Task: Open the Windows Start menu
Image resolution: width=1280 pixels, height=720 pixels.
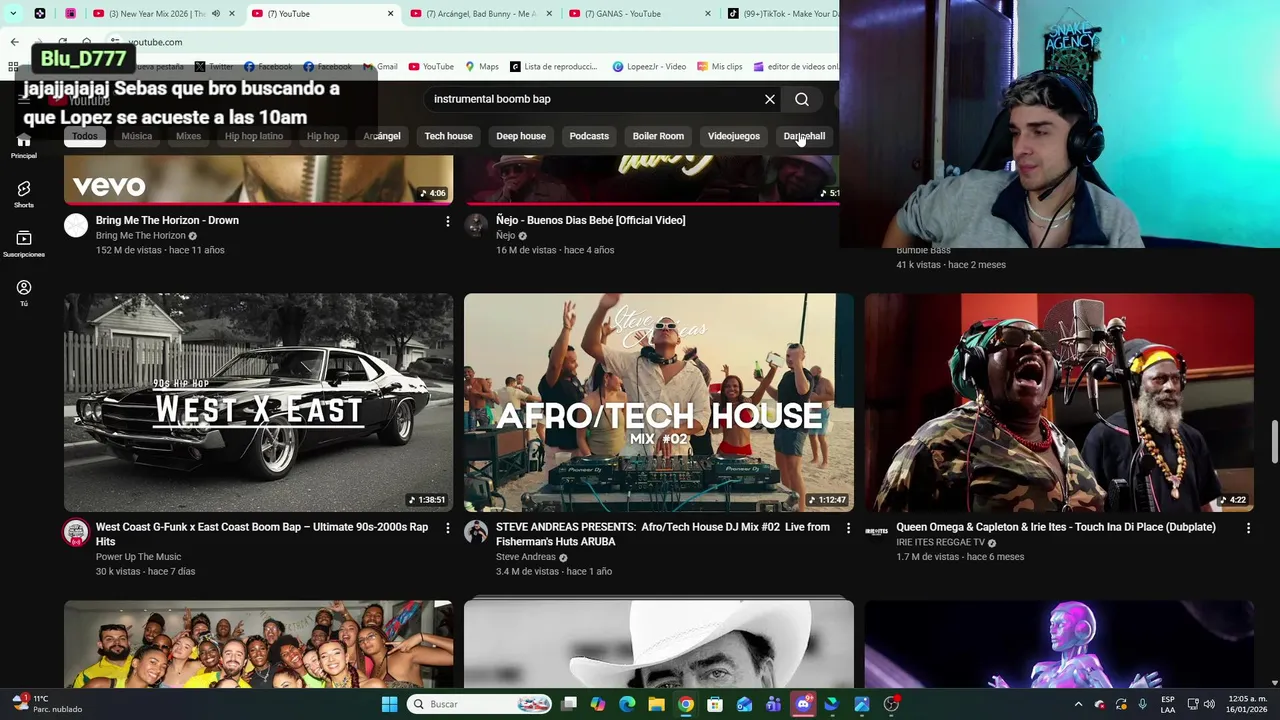Action: (389, 704)
